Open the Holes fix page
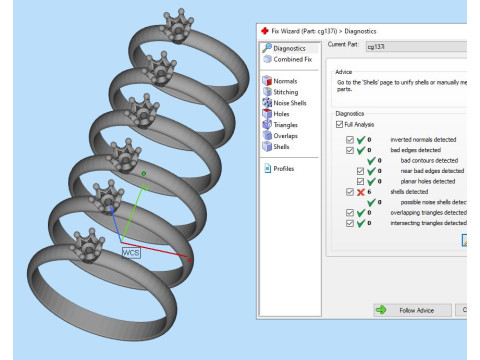This screenshot has width=480, height=360. [276, 114]
